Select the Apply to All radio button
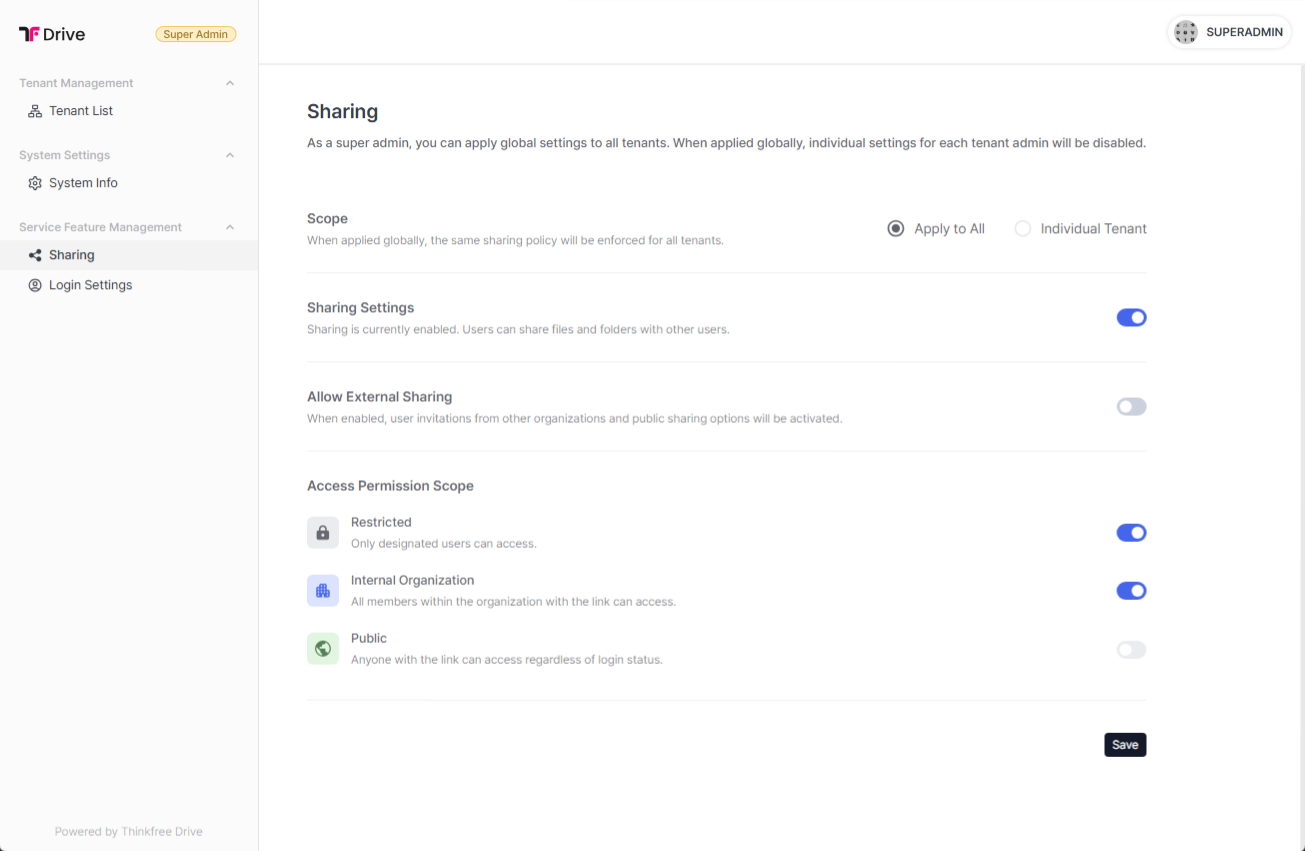The height and width of the screenshot is (851, 1305). point(896,229)
